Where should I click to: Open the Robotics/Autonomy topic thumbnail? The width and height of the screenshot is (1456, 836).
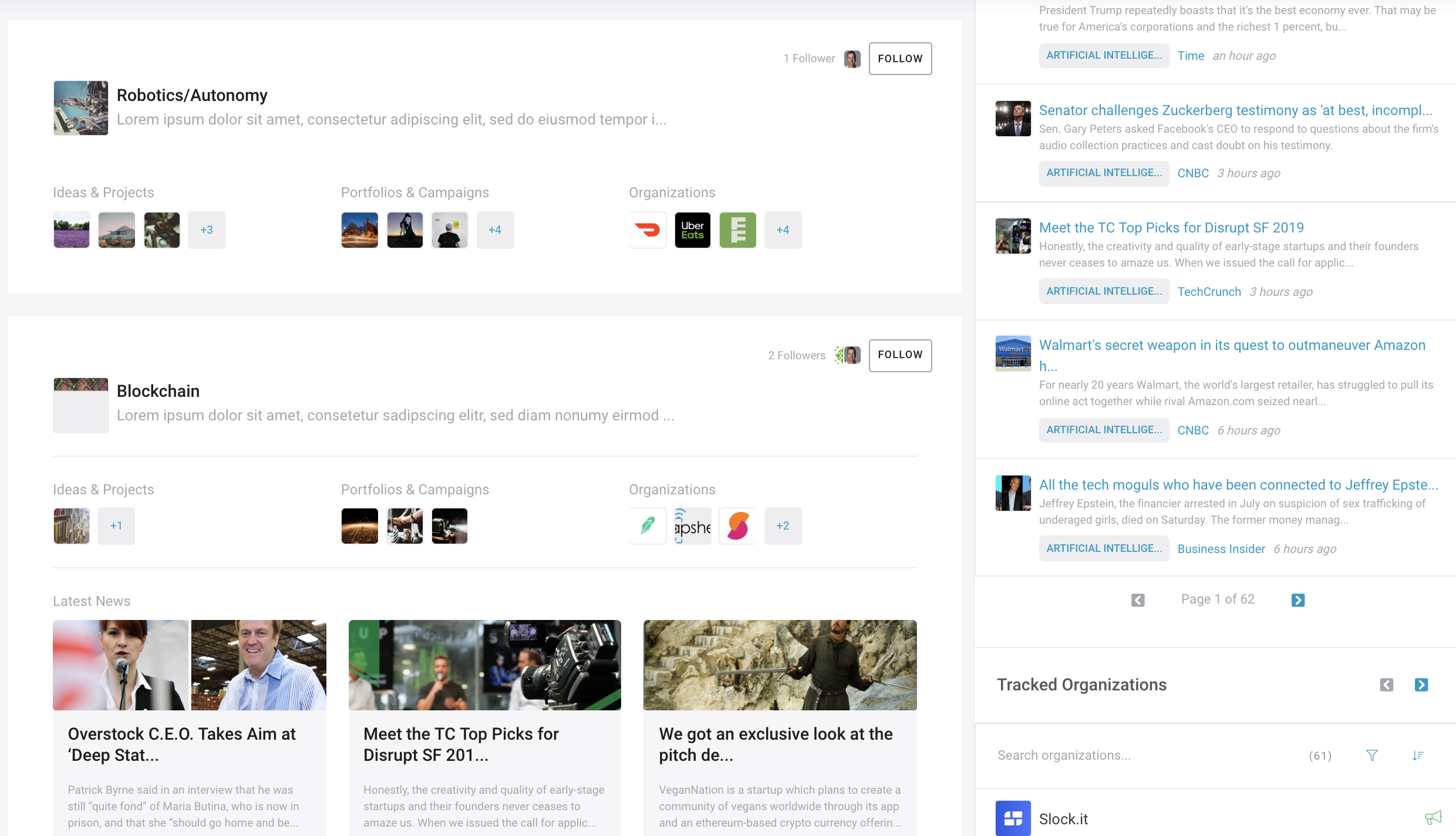pos(81,108)
